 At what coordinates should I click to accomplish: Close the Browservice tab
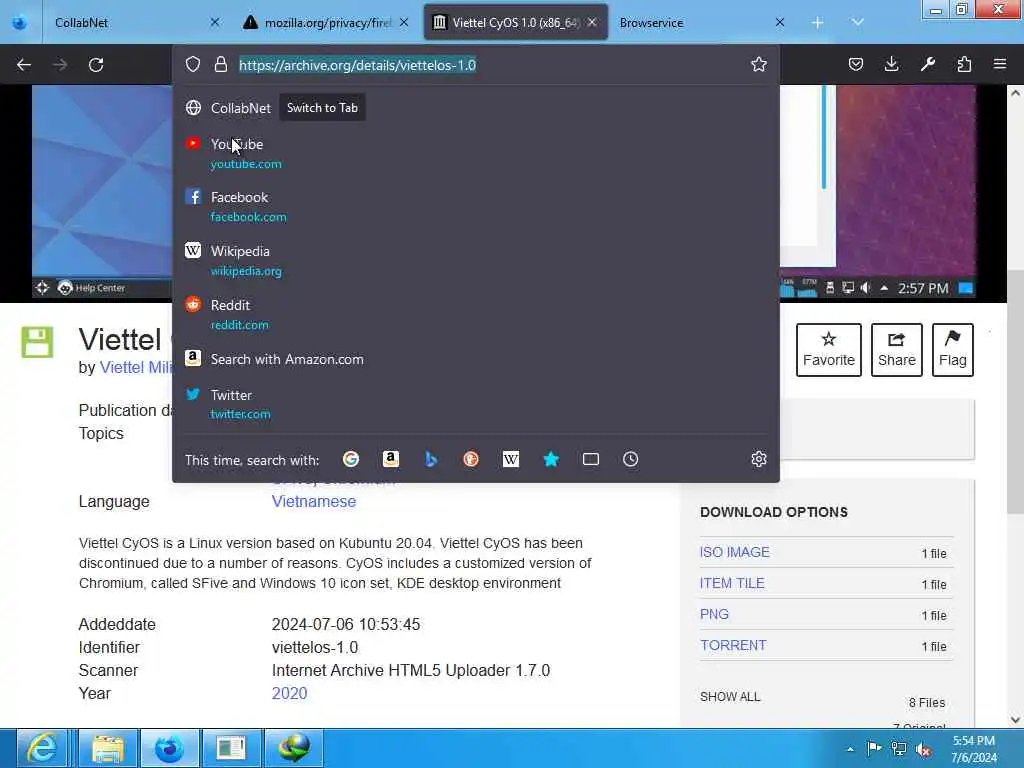click(x=779, y=22)
